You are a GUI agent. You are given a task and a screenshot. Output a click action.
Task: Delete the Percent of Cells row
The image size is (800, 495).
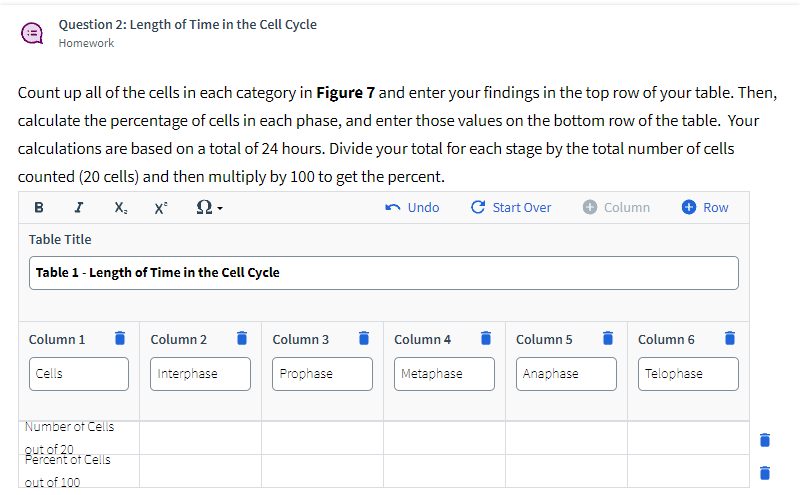(764, 472)
